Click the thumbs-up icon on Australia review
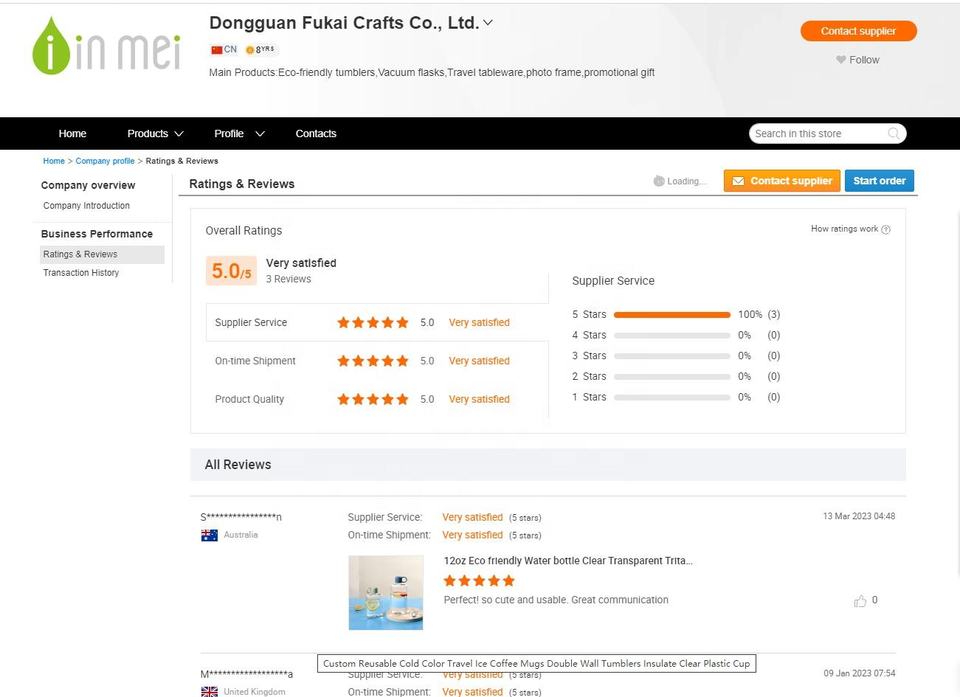The height and width of the screenshot is (697, 960). pyautogui.click(x=860, y=600)
